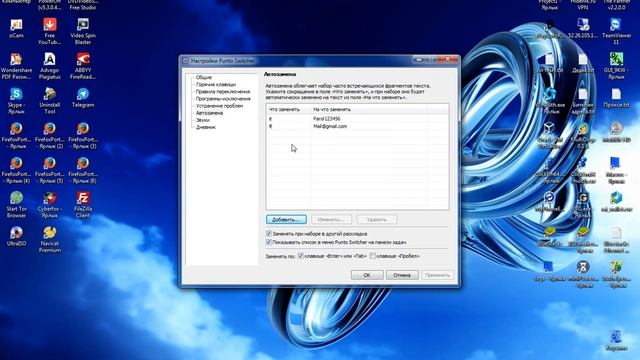Screen dimensions: 640x360
Task: Toggle 'Заменять при наборе в другой раскладке' checkbox
Action: [x=269, y=234]
